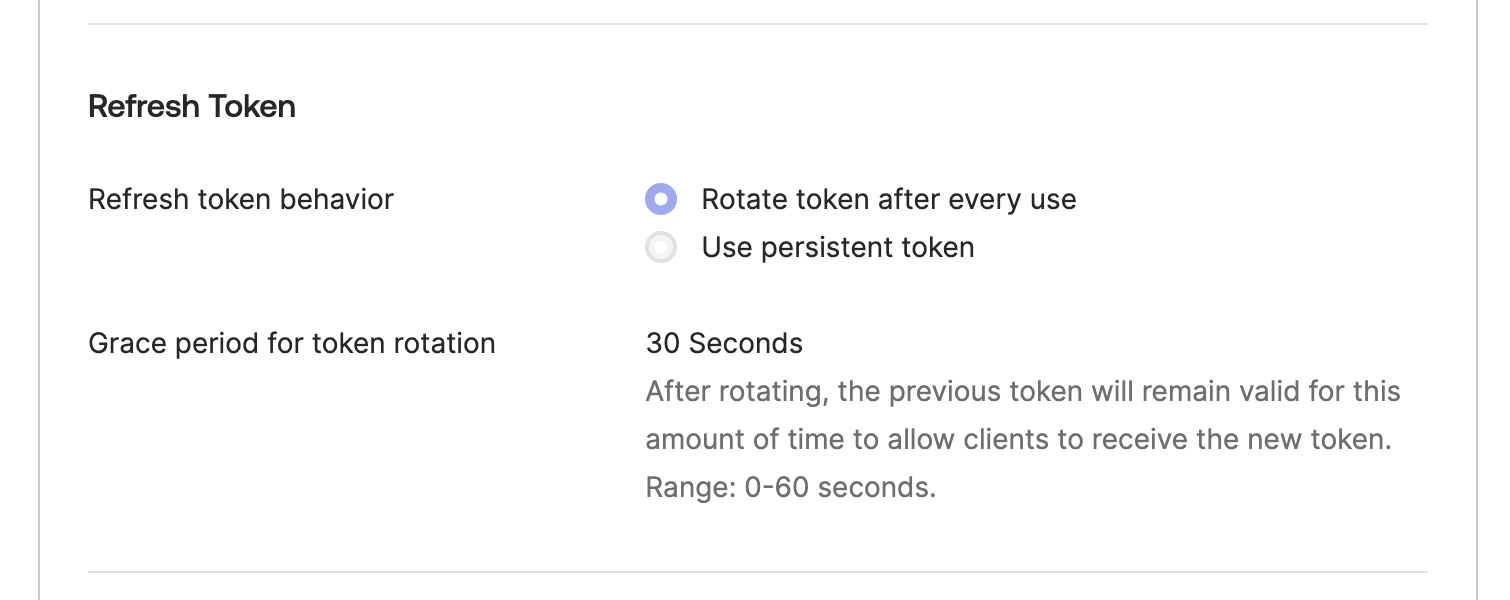Click the word "persistent" in the second radio option

[x=822, y=247]
